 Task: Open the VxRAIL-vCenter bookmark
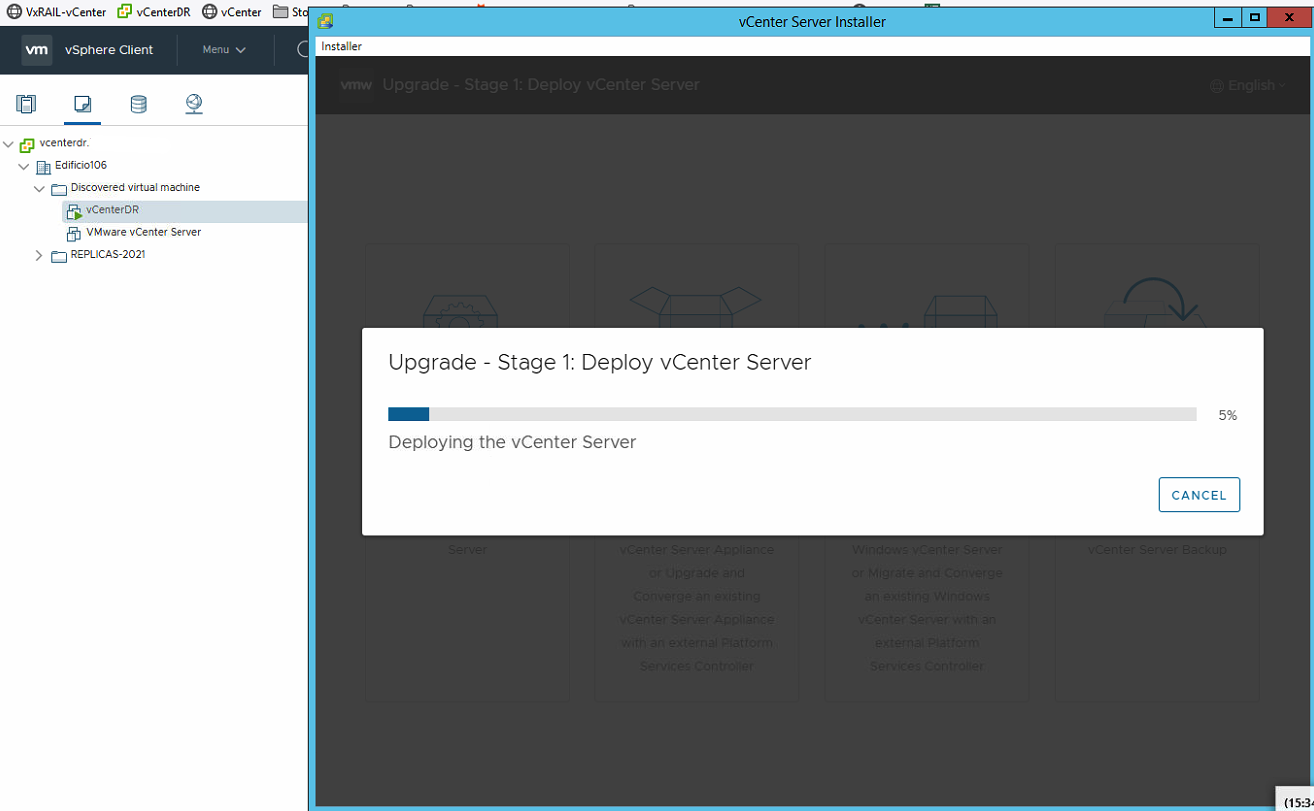pos(57,12)
